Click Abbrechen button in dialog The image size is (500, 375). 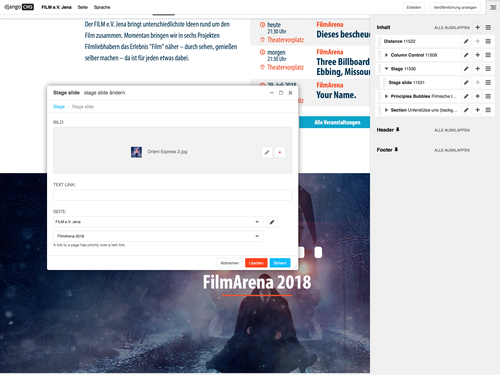tap(230, 263)
